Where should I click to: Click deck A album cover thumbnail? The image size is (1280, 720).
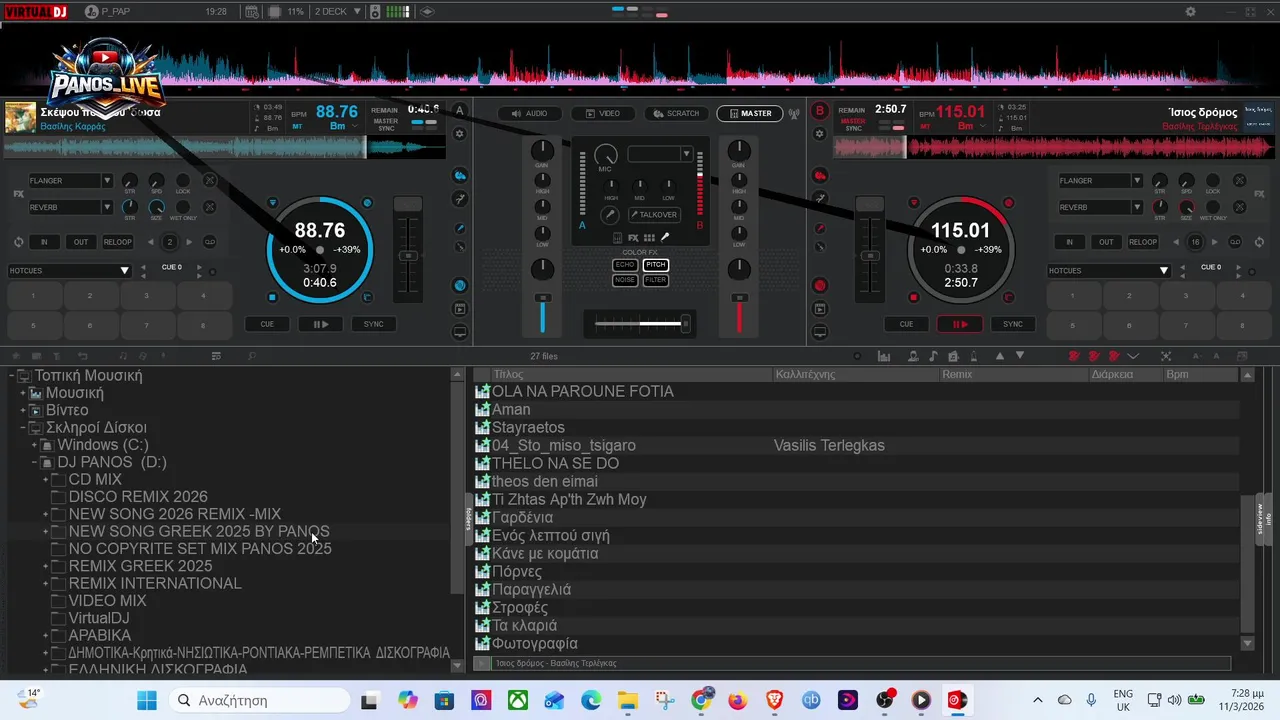[20, 117]
